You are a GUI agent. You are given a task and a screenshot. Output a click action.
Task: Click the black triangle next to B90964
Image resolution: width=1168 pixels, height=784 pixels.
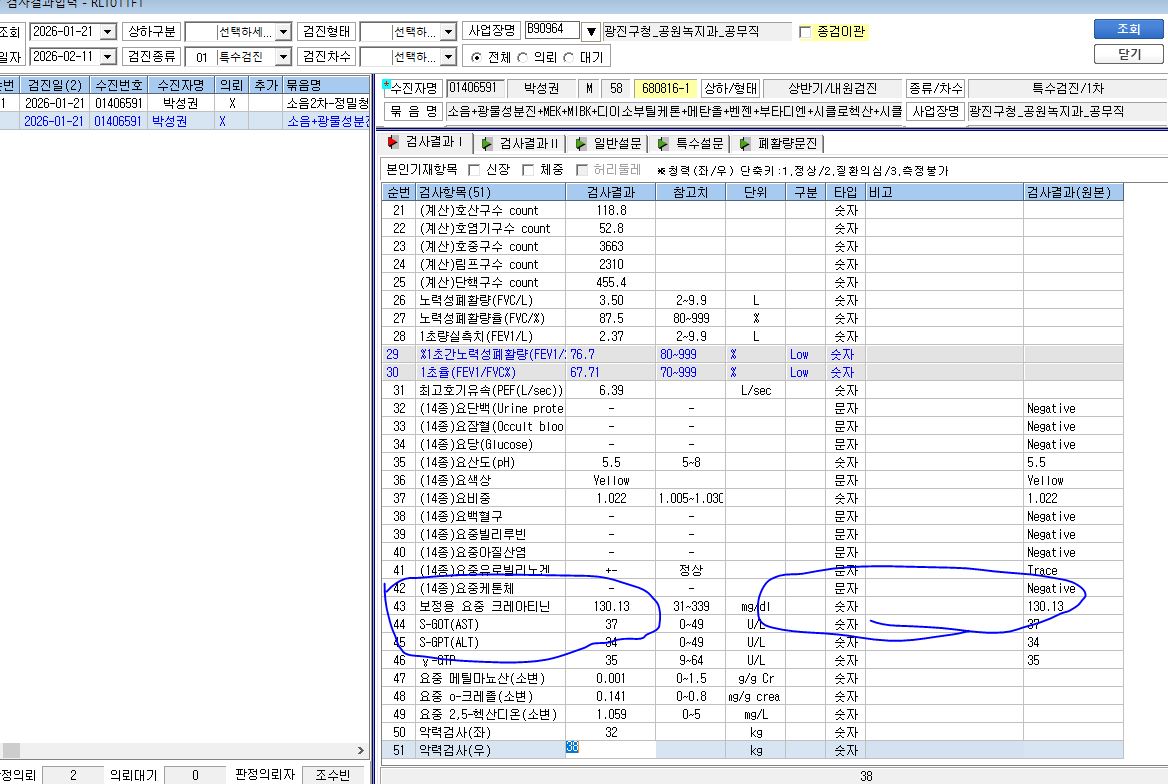coord(591,32)
